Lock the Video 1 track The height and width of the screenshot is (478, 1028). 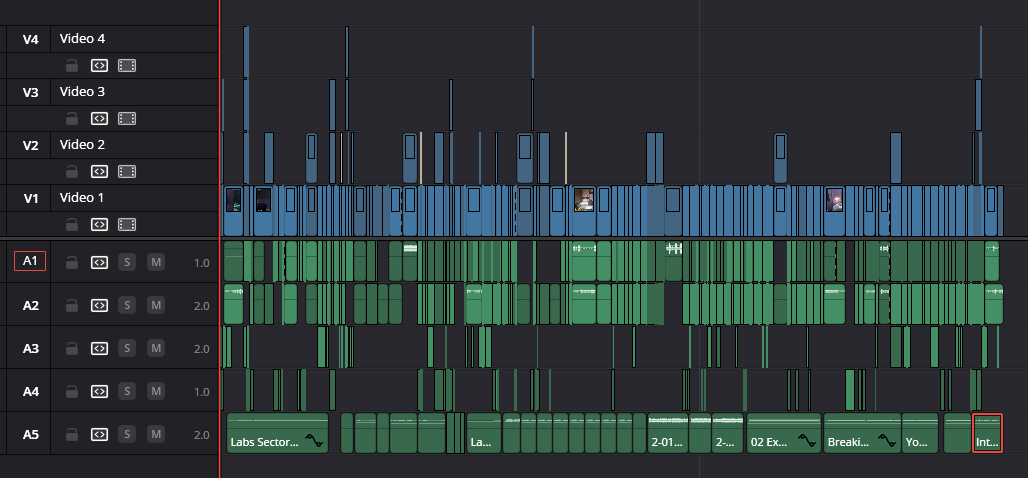(71, 224)
